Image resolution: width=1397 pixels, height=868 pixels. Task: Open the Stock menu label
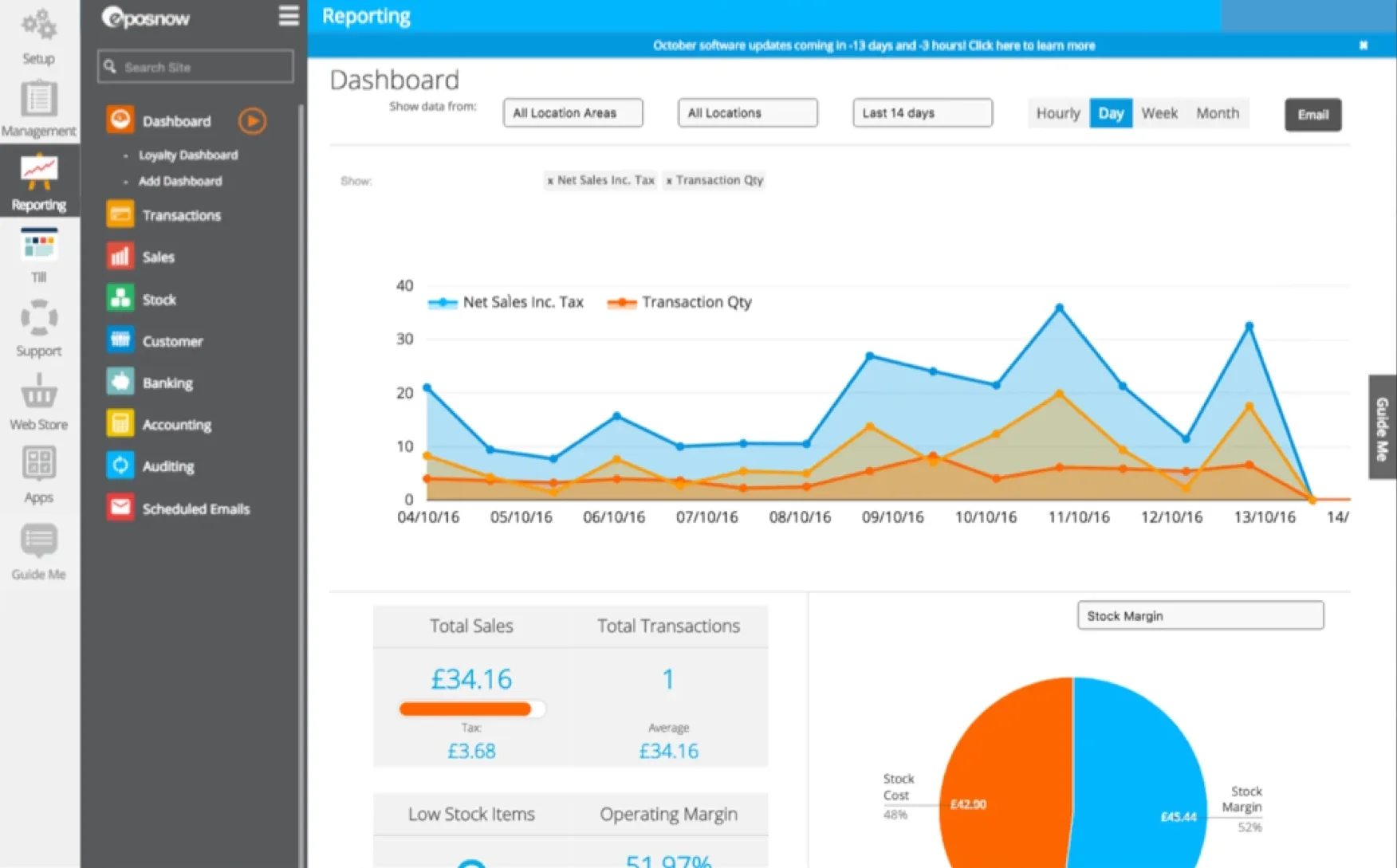tap(159, 300)
